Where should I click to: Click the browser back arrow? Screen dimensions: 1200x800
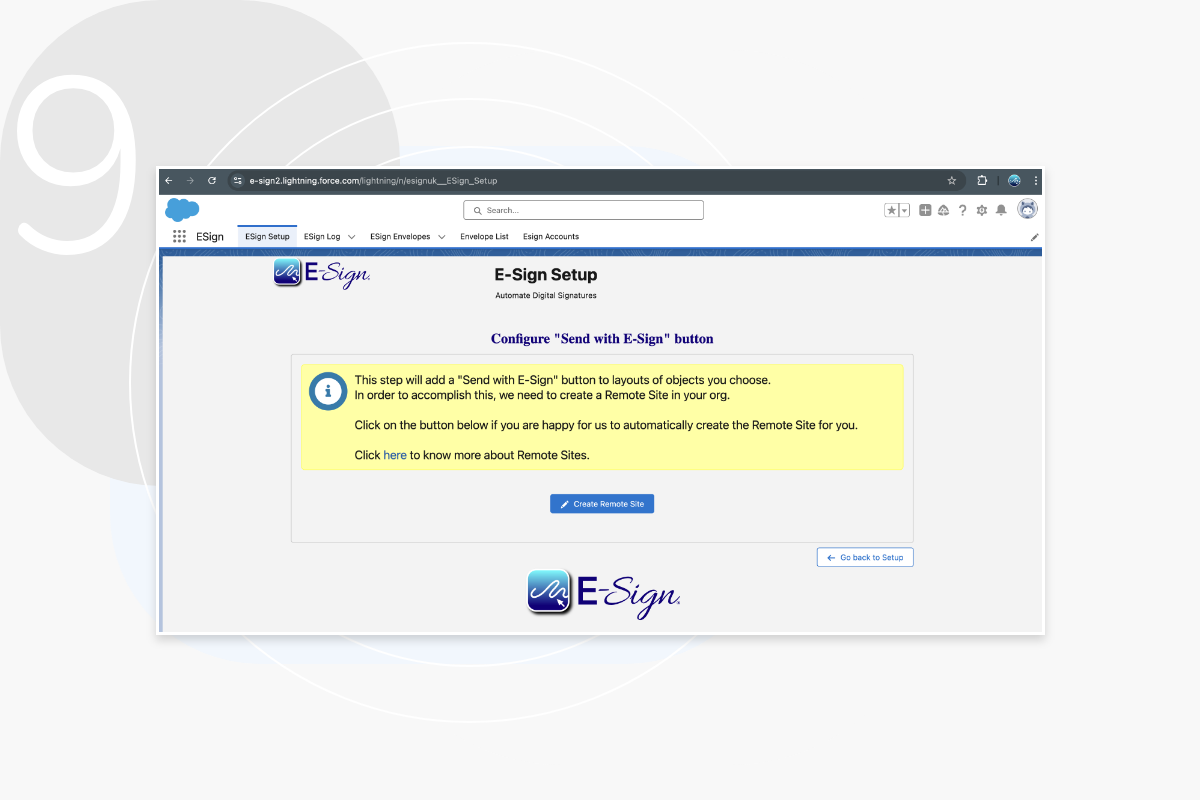click(x=169, y=181)
